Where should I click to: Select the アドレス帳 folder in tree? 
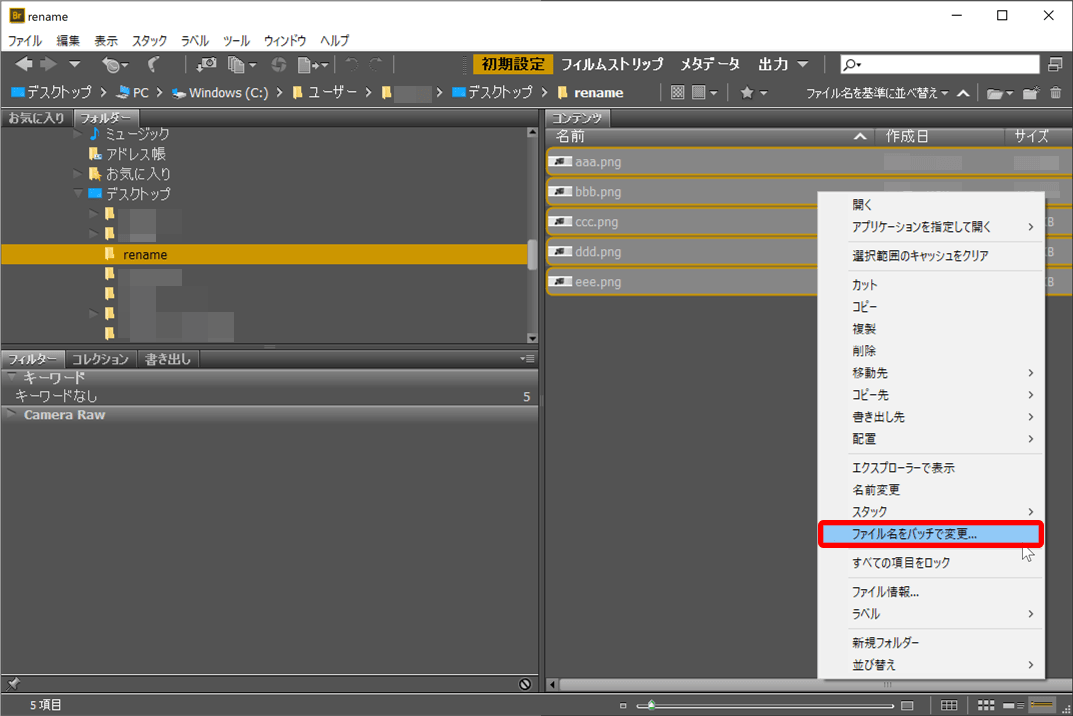tap(128, 154)
